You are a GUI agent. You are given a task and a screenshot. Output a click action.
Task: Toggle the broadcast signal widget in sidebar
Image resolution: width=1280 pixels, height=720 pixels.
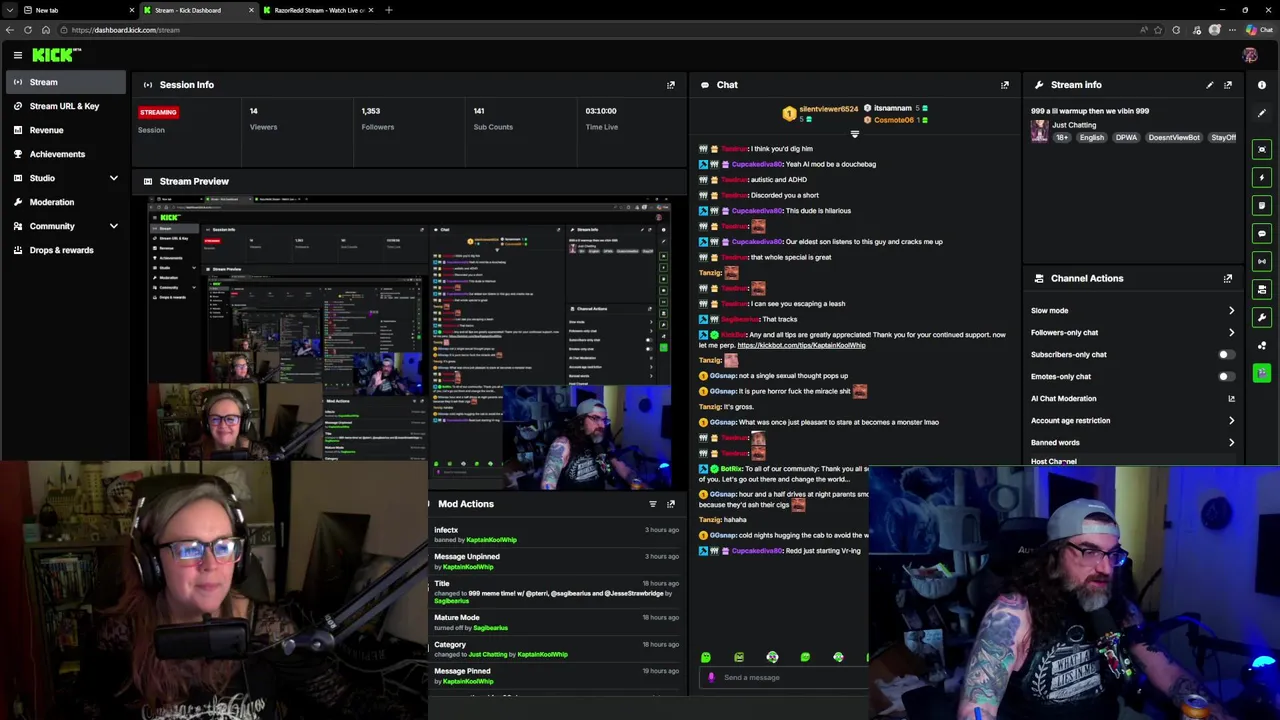point(1262,261)
